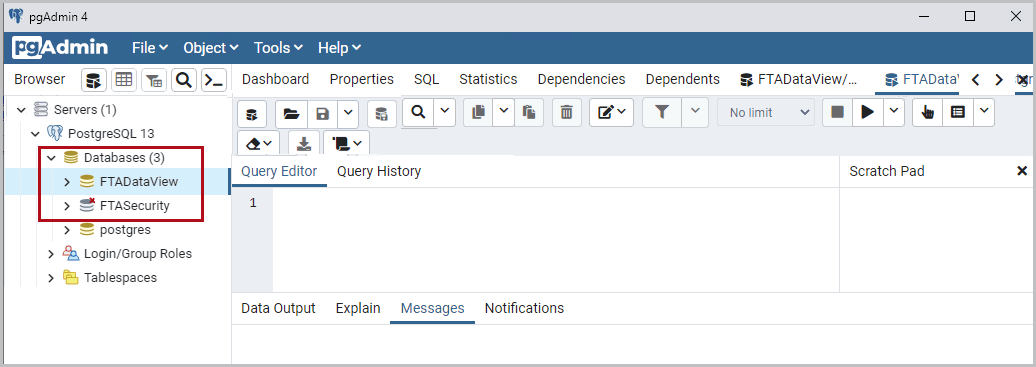Open file with the folder icon
The height and width of the screenshot is (367, 1036).
(x=291, y=113)
